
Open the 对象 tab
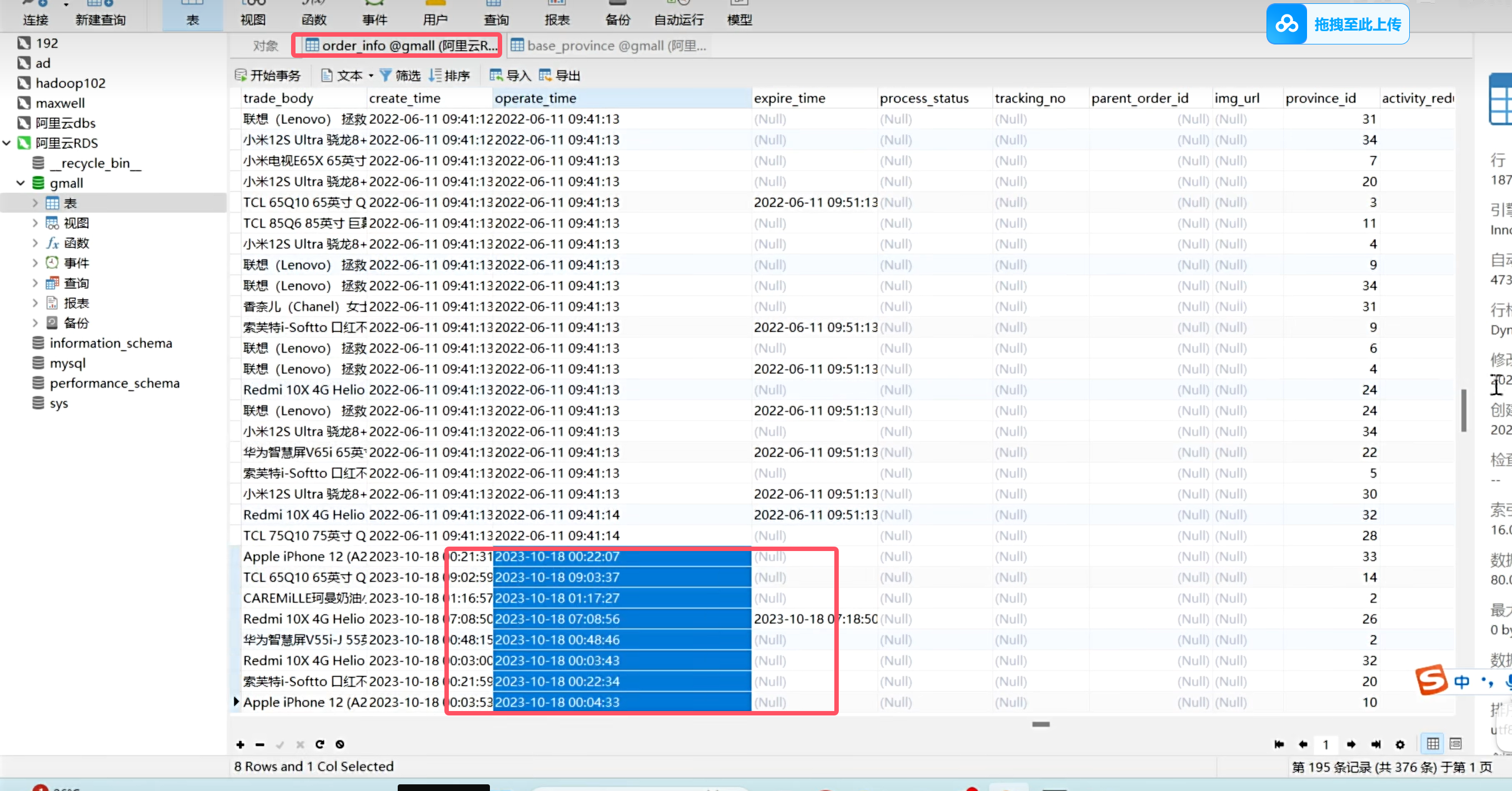pyautogui.click(x=266, y=46)
